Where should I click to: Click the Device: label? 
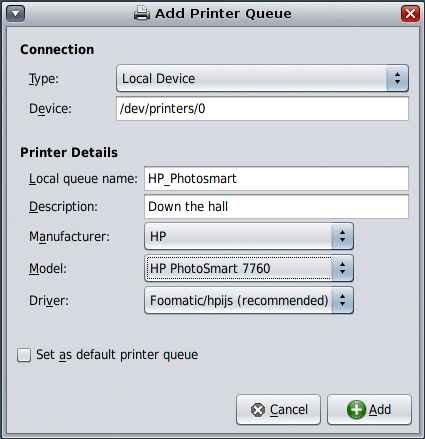[50, 109]
